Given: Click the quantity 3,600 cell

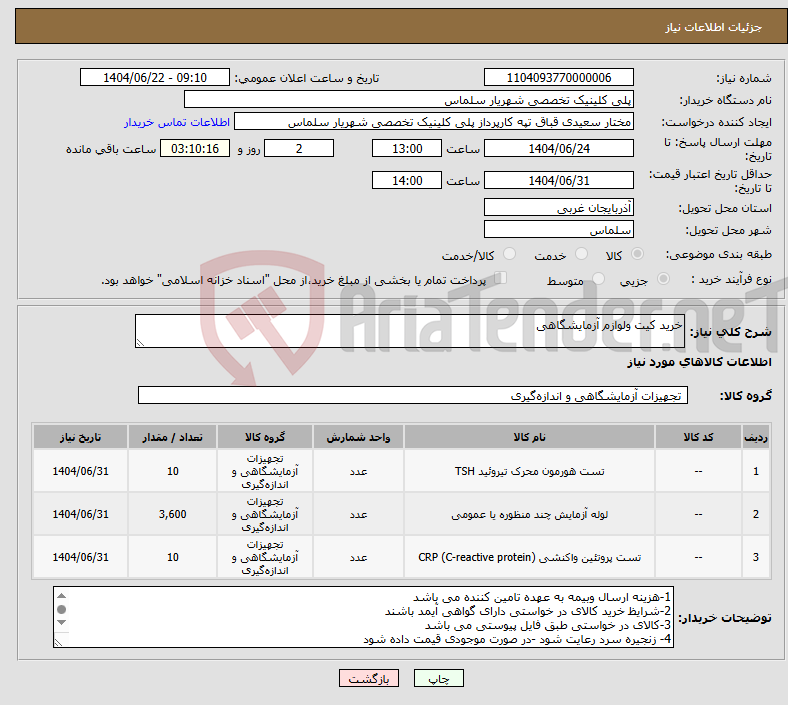Looking at the screenshot, I should (172, 514).
